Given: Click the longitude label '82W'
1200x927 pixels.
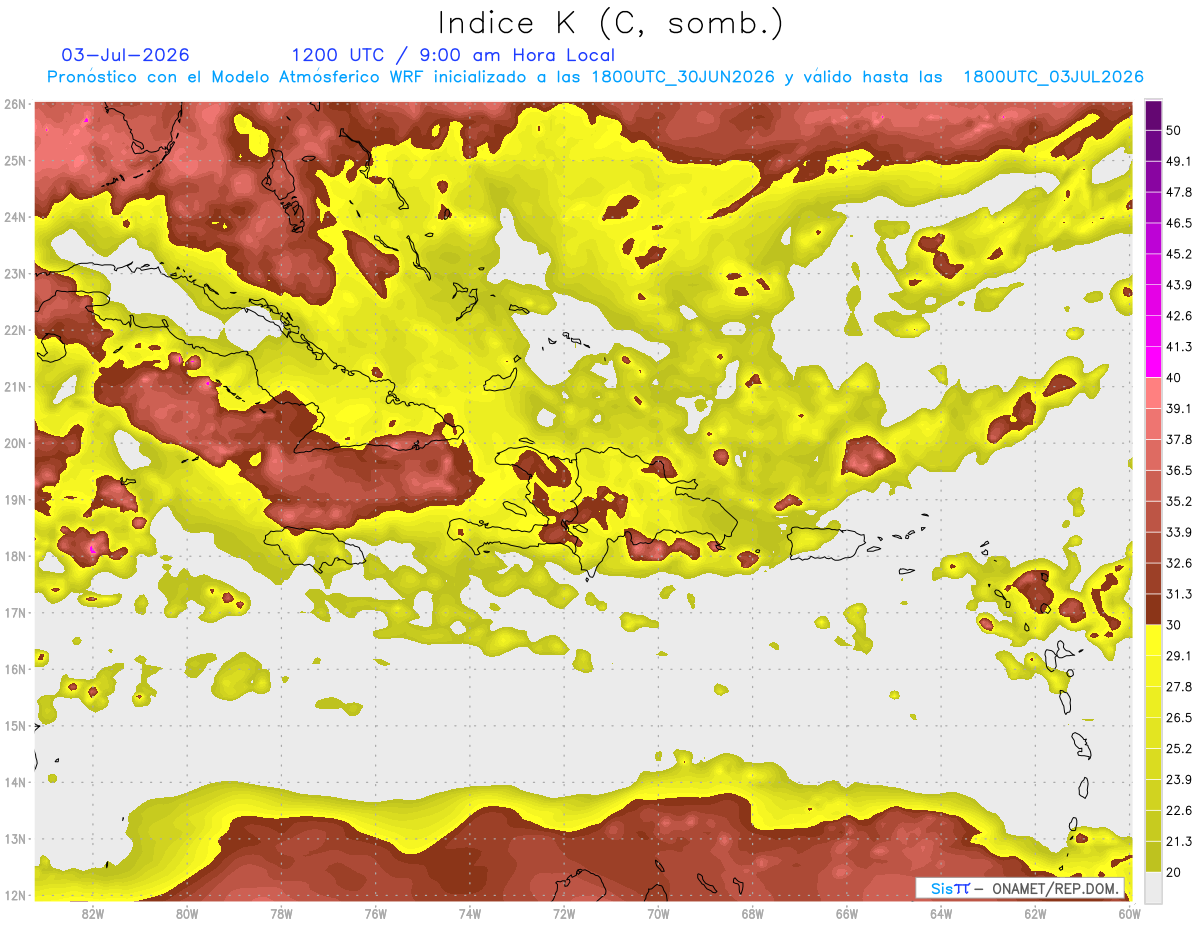Looking at the screenshot, I should (x=92, y=913).
